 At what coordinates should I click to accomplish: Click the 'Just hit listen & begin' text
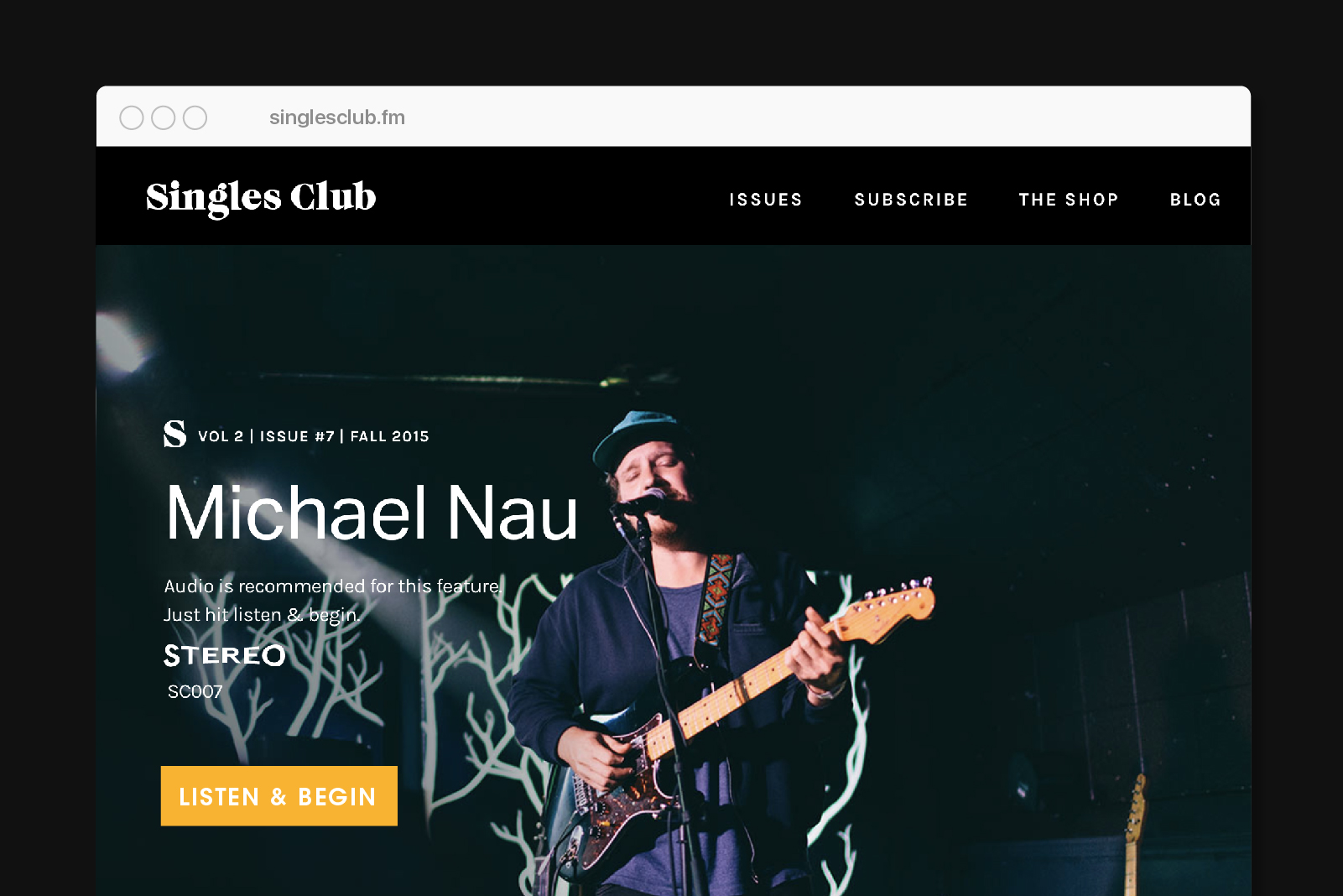pos(262,615)
